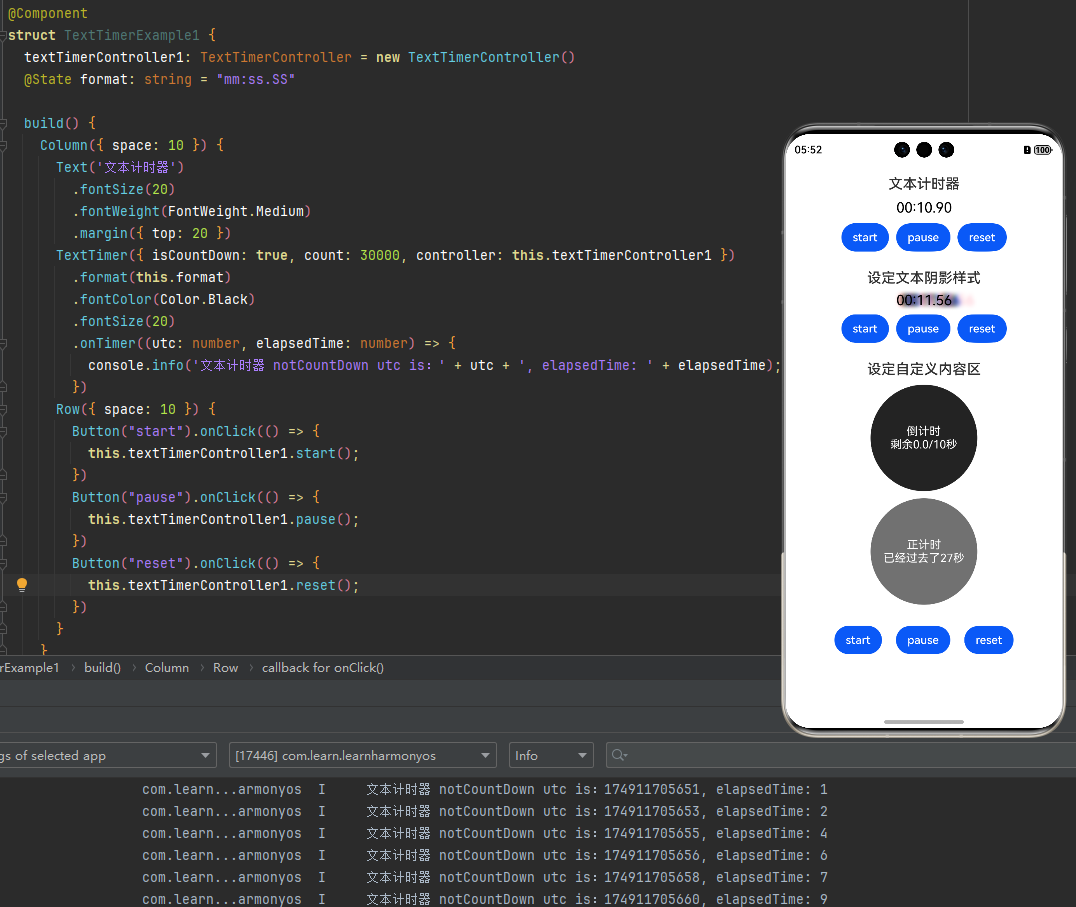Tap reset button under 文本计时器 timer
Viewport: 1076px width, 907px height.
coord(982,237)
